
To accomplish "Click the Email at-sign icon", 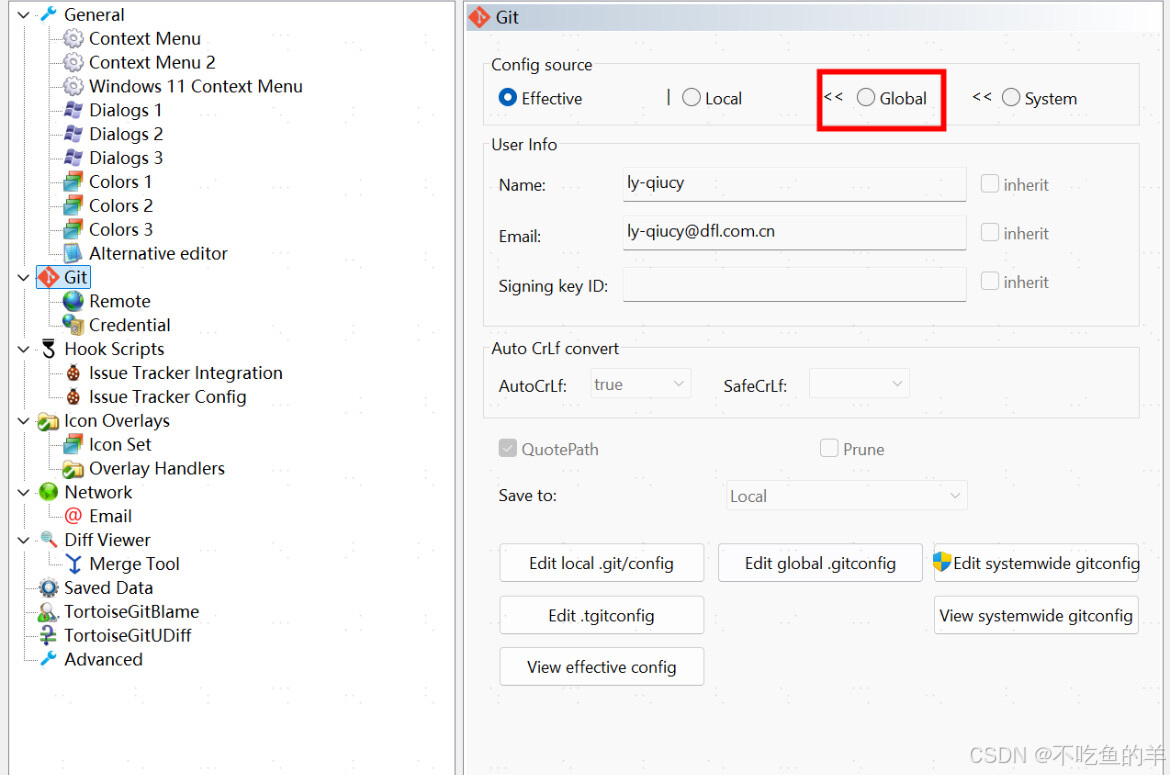I will [73, 515].
